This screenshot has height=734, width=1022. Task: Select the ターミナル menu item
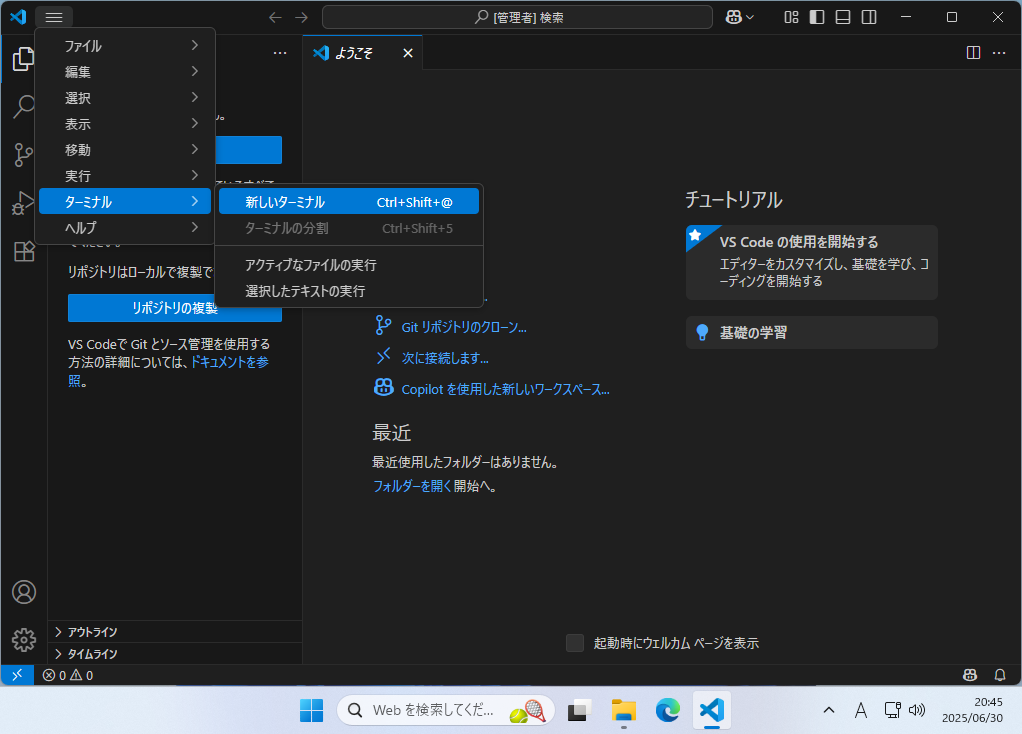124,201
